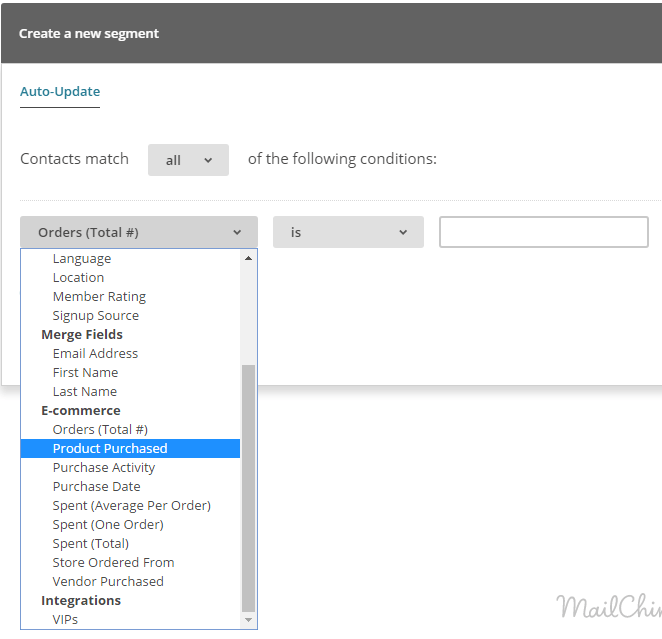
Task: Select Spent (Average Per Order)
Action: pyautogui.click(x=130, y=506)
